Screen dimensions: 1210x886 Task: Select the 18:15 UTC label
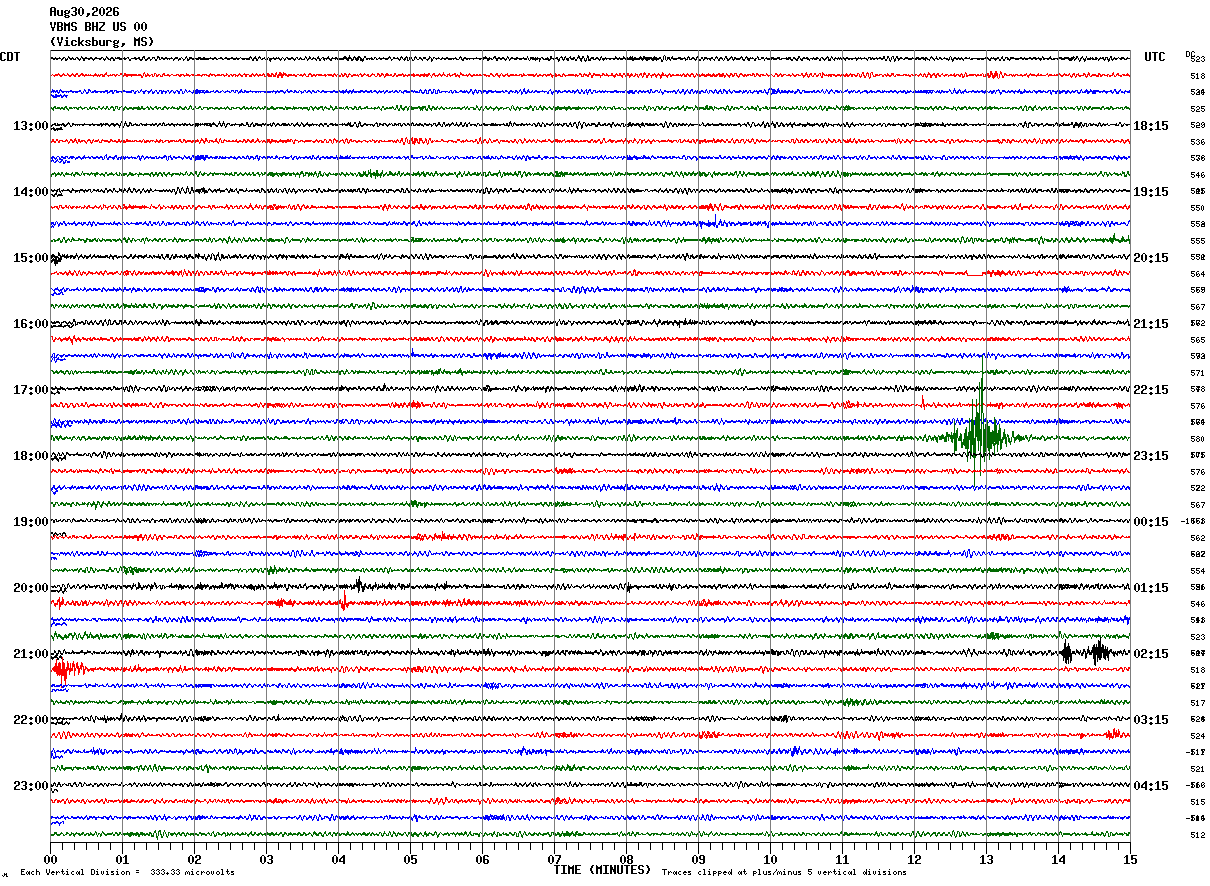click(1151, 126)
